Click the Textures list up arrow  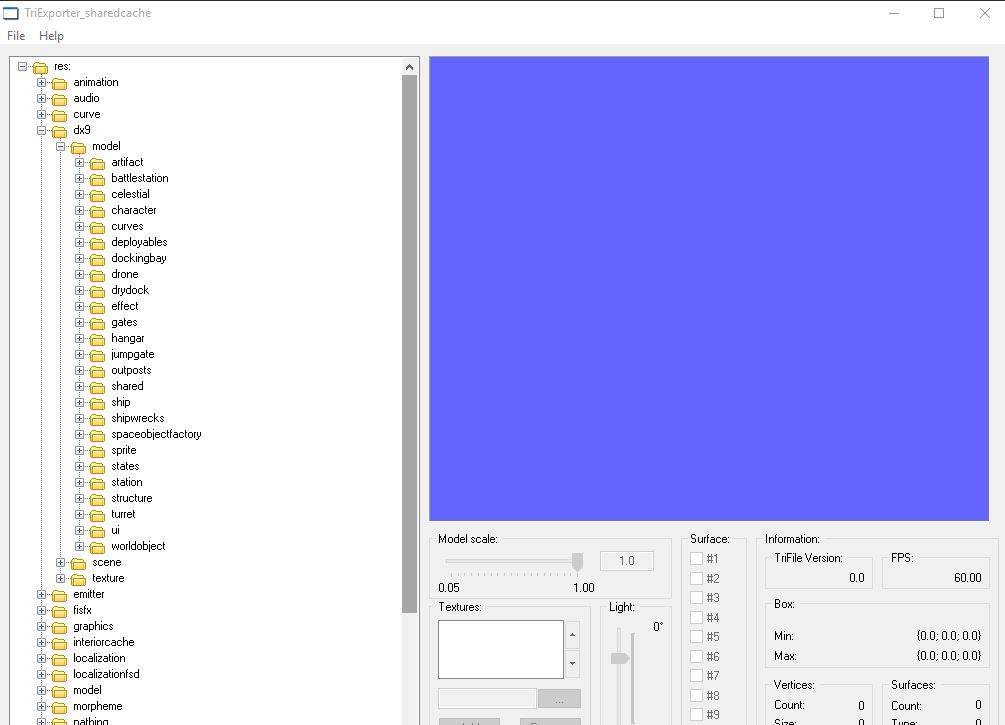coord(572,635)
